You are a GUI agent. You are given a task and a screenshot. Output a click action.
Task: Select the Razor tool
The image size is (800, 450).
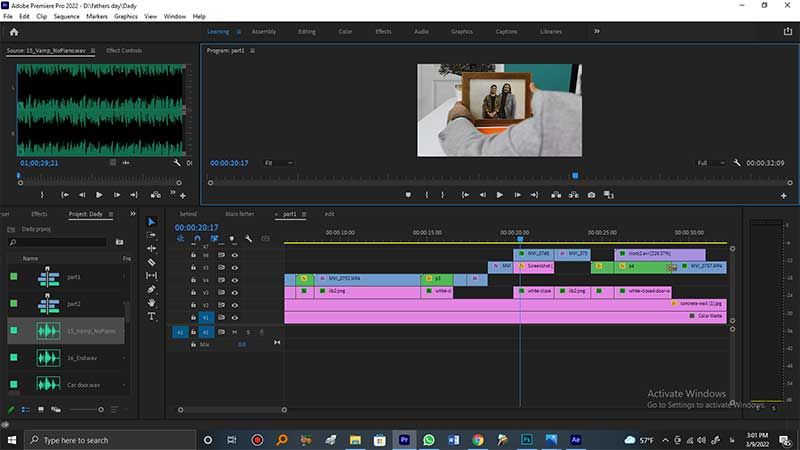[152, 262]
